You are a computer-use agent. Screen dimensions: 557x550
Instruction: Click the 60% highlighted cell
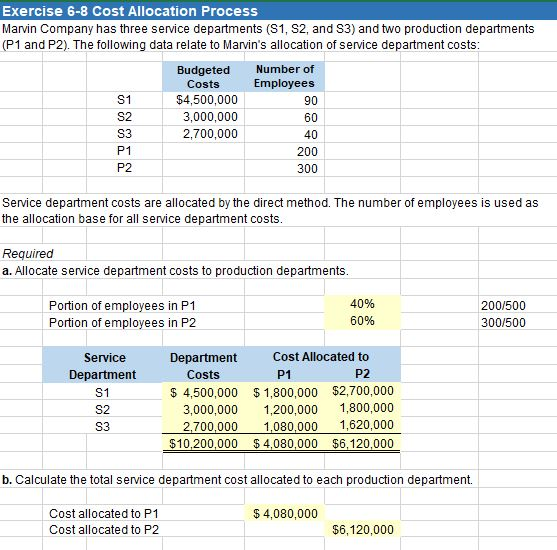pos(362,321)
